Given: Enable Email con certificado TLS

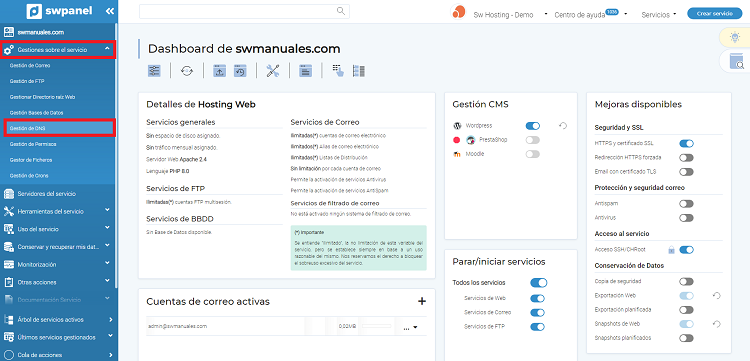Looking at the screenshot, I should point(686,172).
